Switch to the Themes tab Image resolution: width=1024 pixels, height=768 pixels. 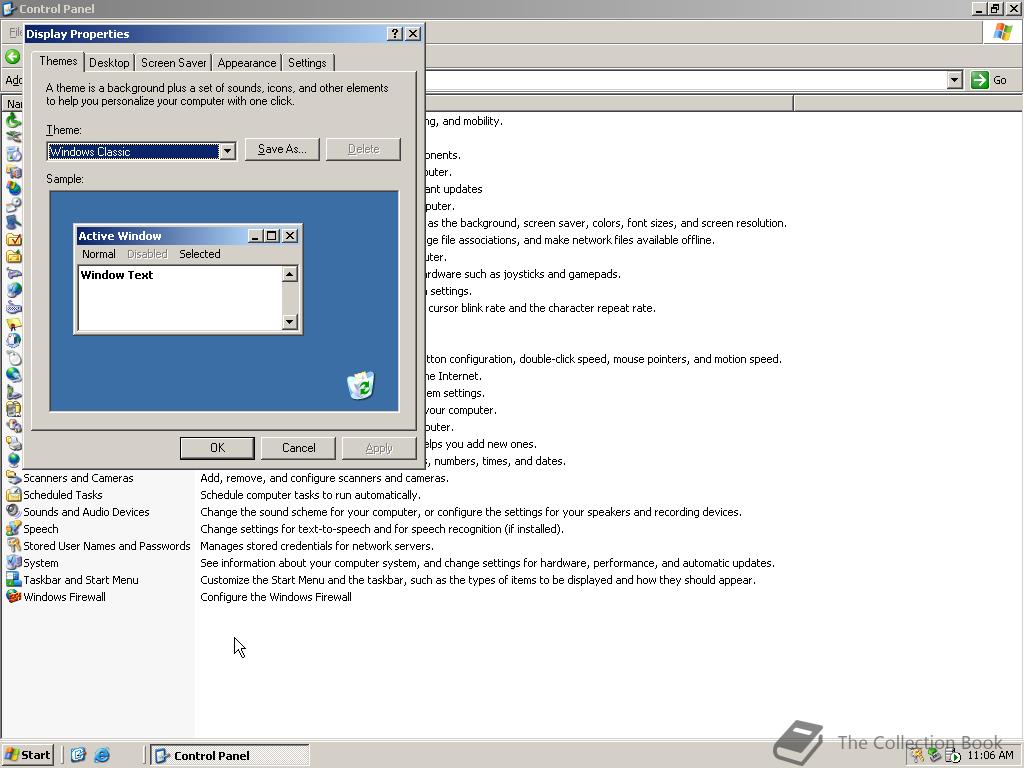58,61
